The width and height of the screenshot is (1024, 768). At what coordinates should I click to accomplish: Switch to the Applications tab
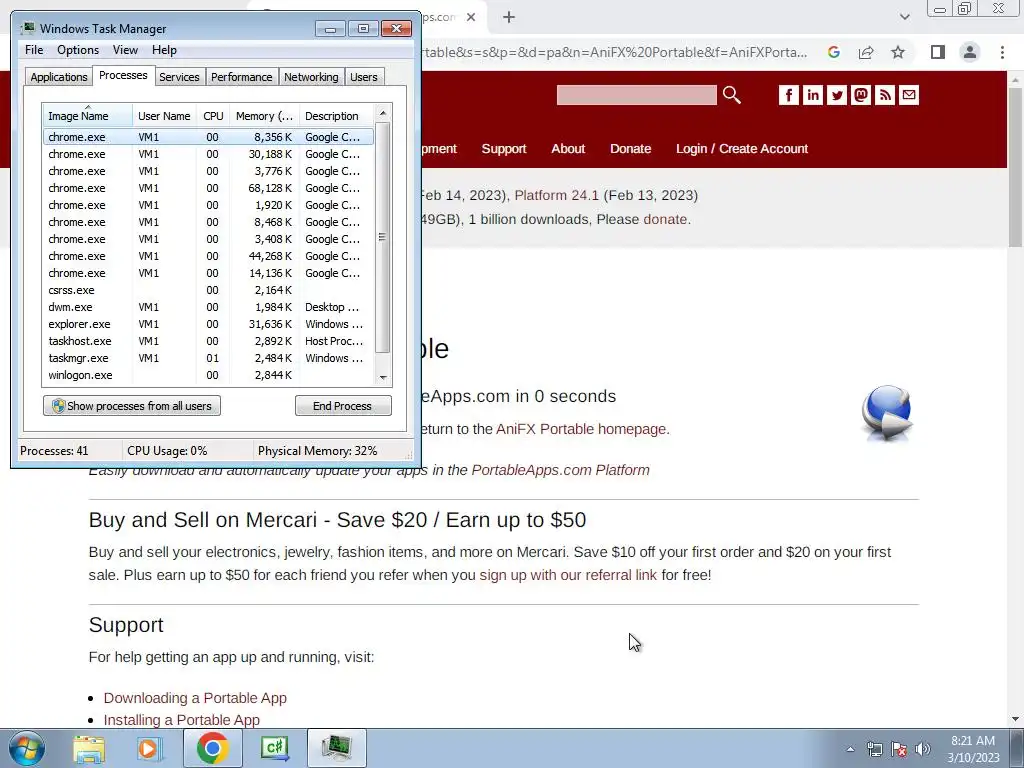coord(59,77)
